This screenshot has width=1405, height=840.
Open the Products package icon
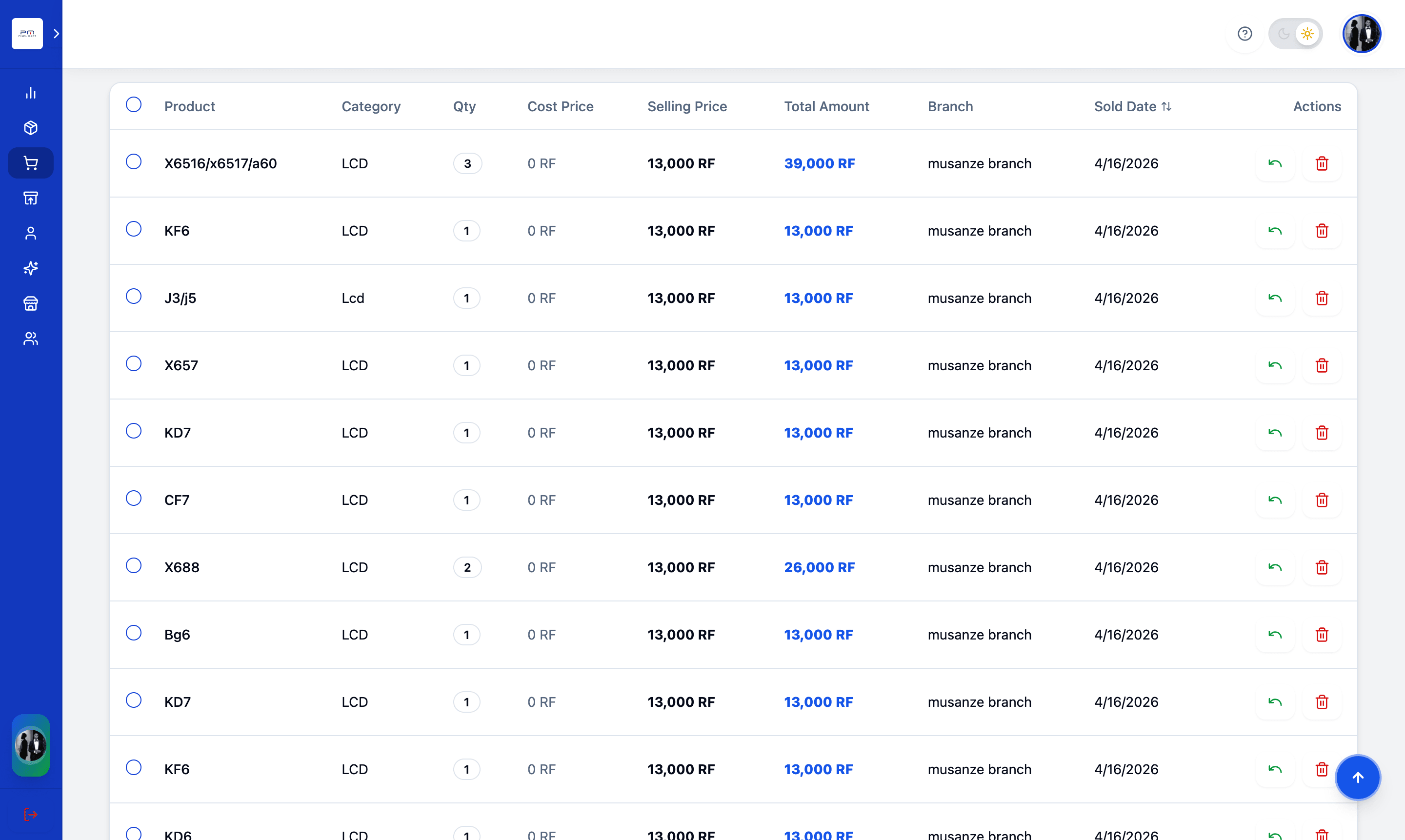(31, 127)
